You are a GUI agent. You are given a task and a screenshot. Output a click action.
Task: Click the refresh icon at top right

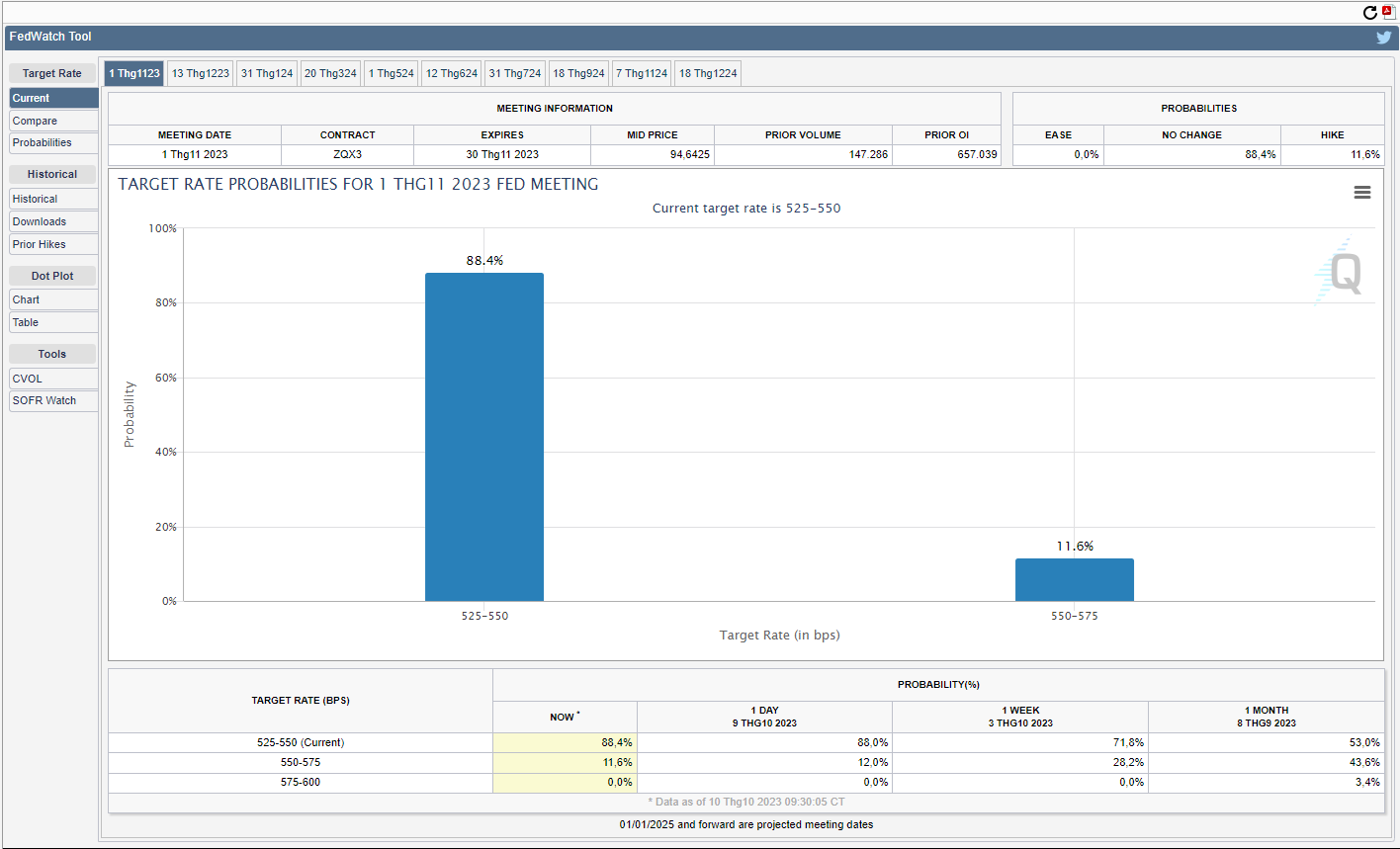click(x=1369, y=13)
